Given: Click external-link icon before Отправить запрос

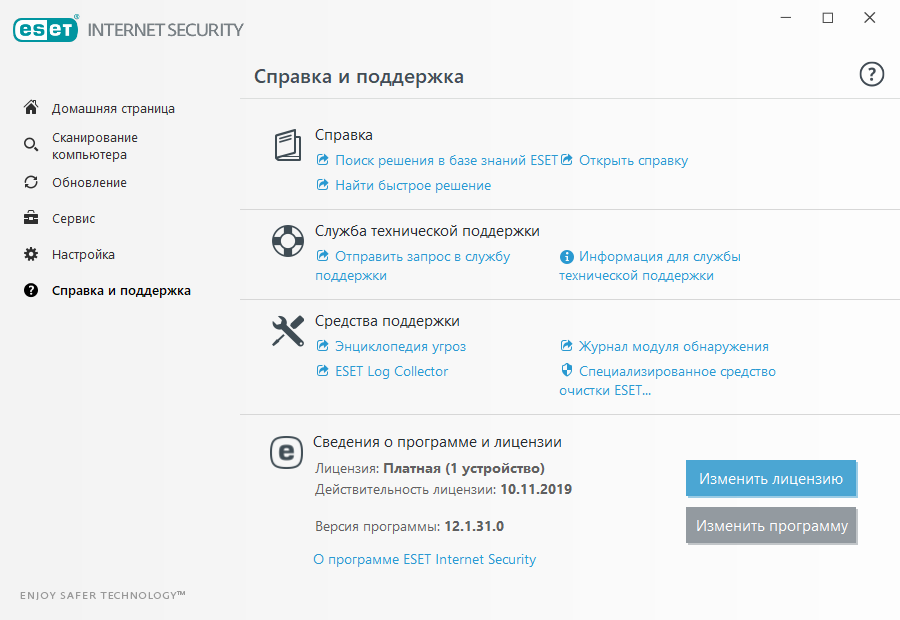Looking at the screenshot, I should 323,256.
